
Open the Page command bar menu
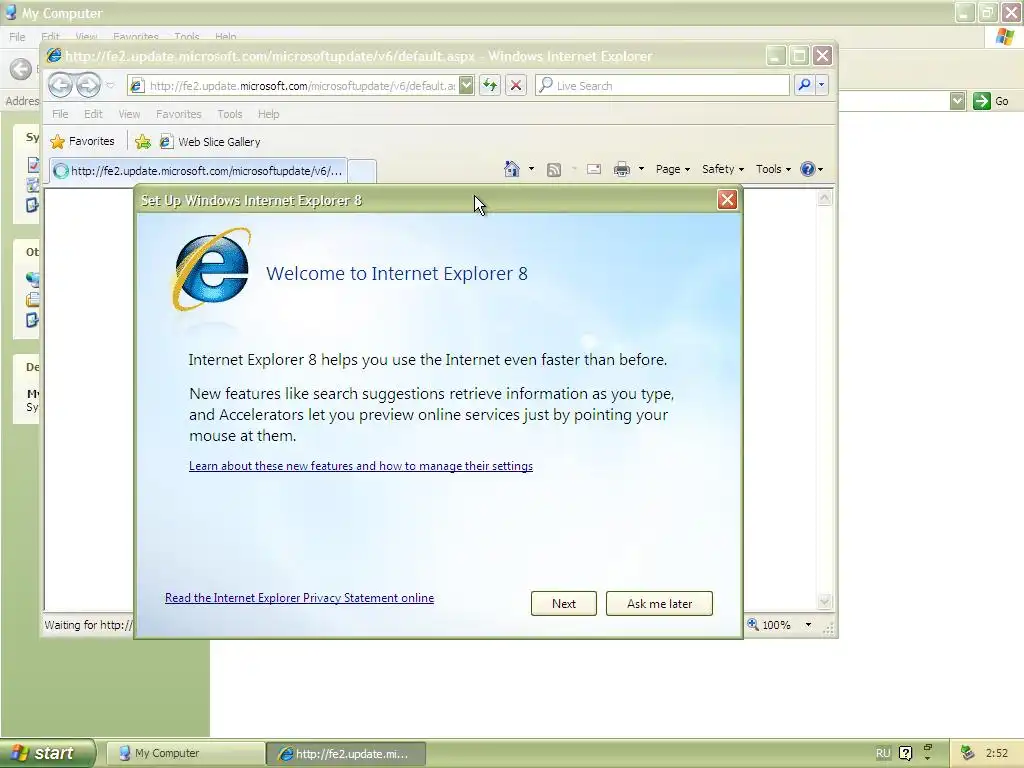pos(673,169)
